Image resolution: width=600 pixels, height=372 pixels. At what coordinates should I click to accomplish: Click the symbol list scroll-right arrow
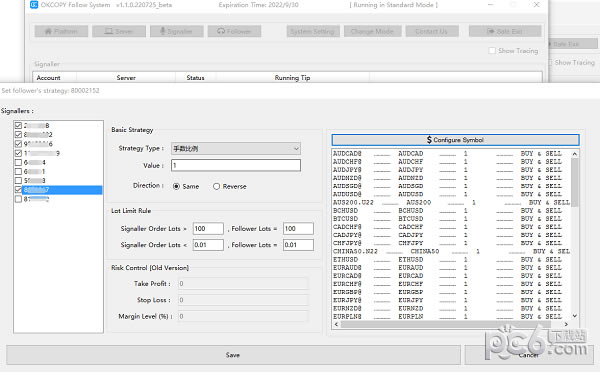click(566, 324)
